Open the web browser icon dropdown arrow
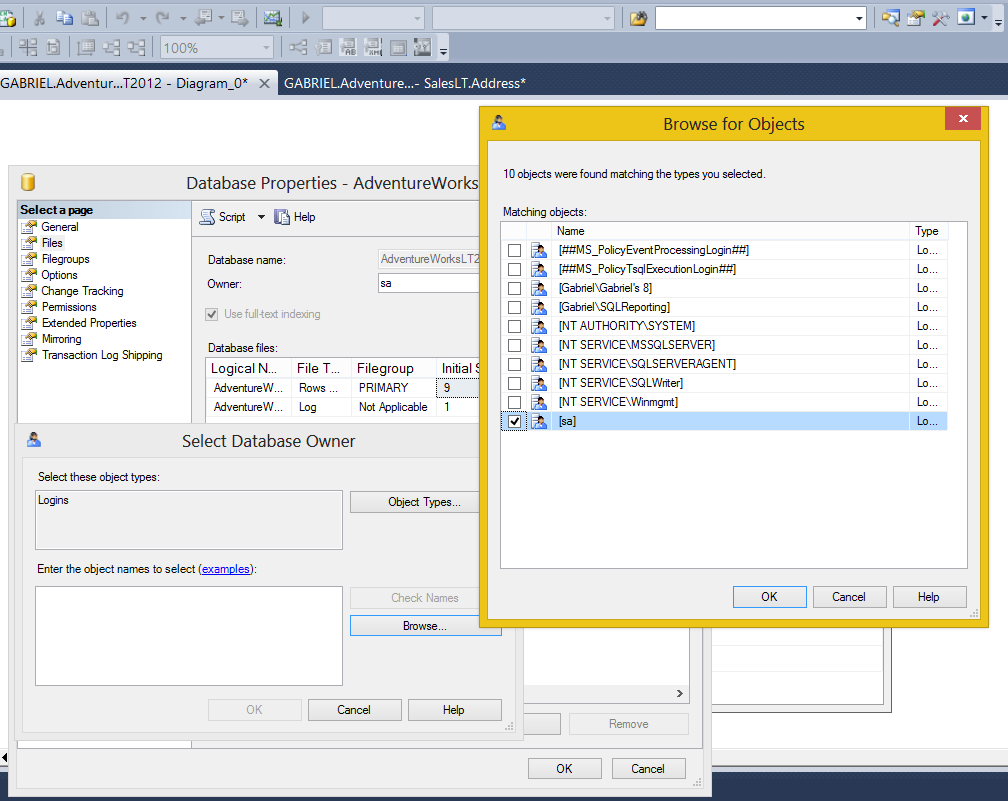This screenshot has height=801, width=1008. 984,18
